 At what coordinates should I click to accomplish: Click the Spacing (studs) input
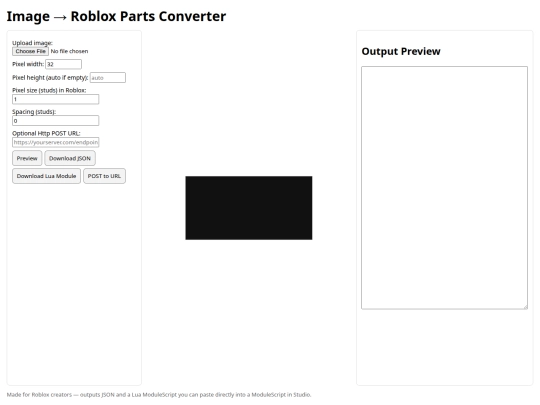pyautogui.click(x=55, y=121)
